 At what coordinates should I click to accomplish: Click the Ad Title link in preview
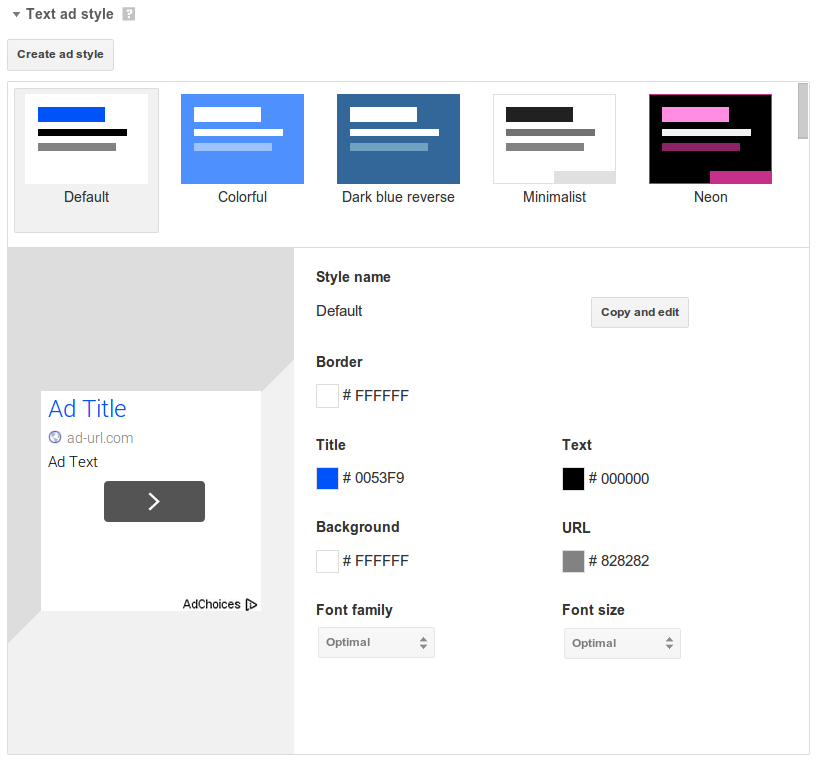click(88, 409)
